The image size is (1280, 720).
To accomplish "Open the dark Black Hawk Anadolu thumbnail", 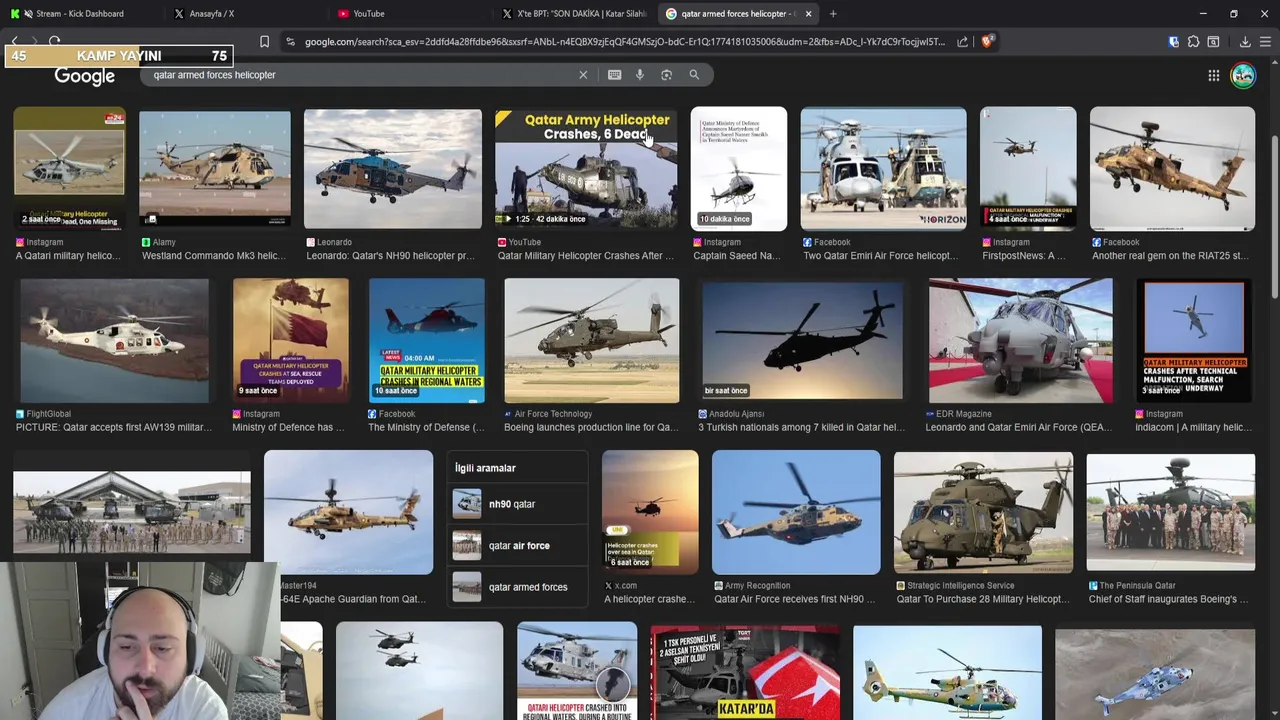I will [802, 340].
